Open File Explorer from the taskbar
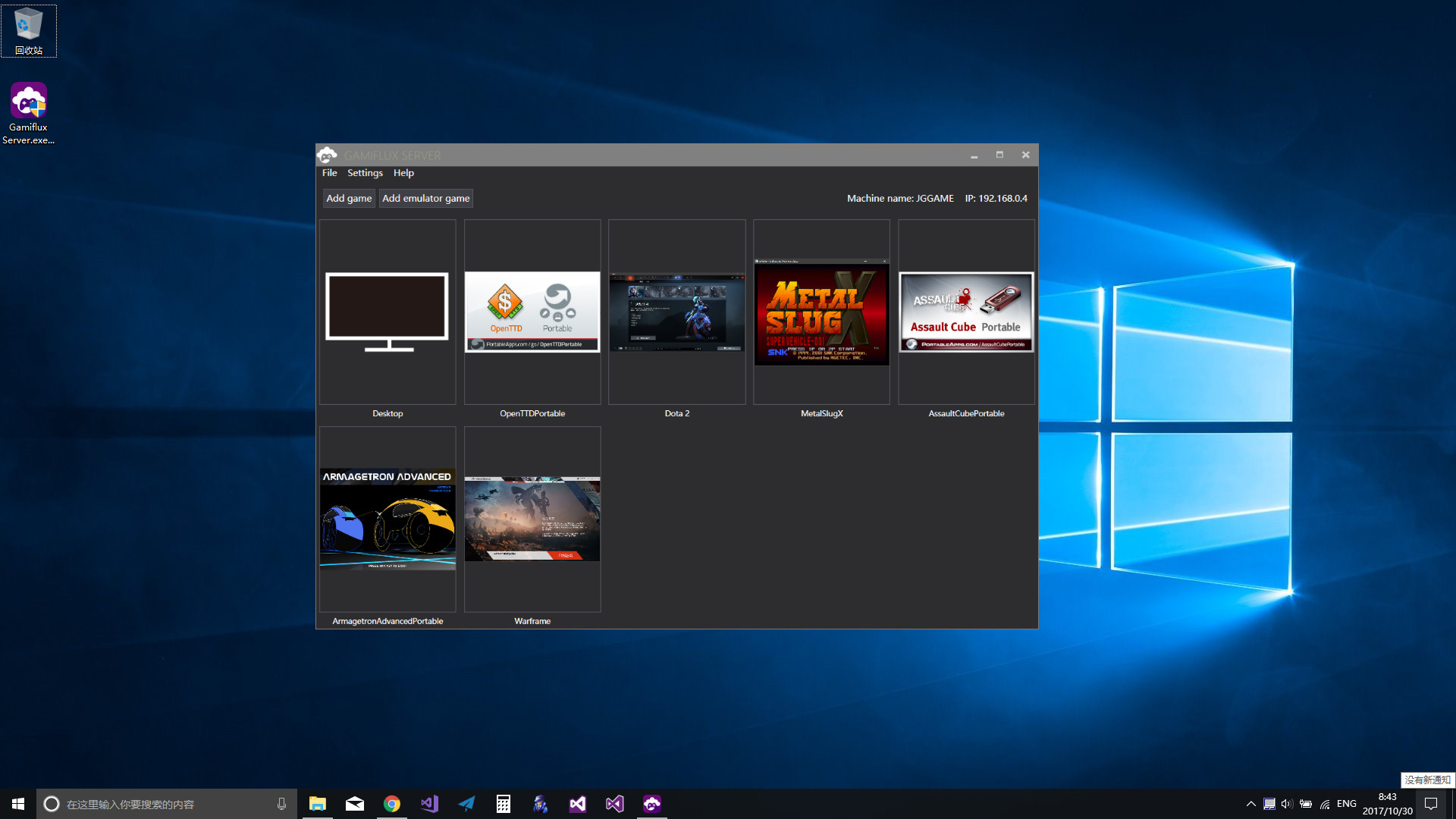 click(x=317, y=804)
